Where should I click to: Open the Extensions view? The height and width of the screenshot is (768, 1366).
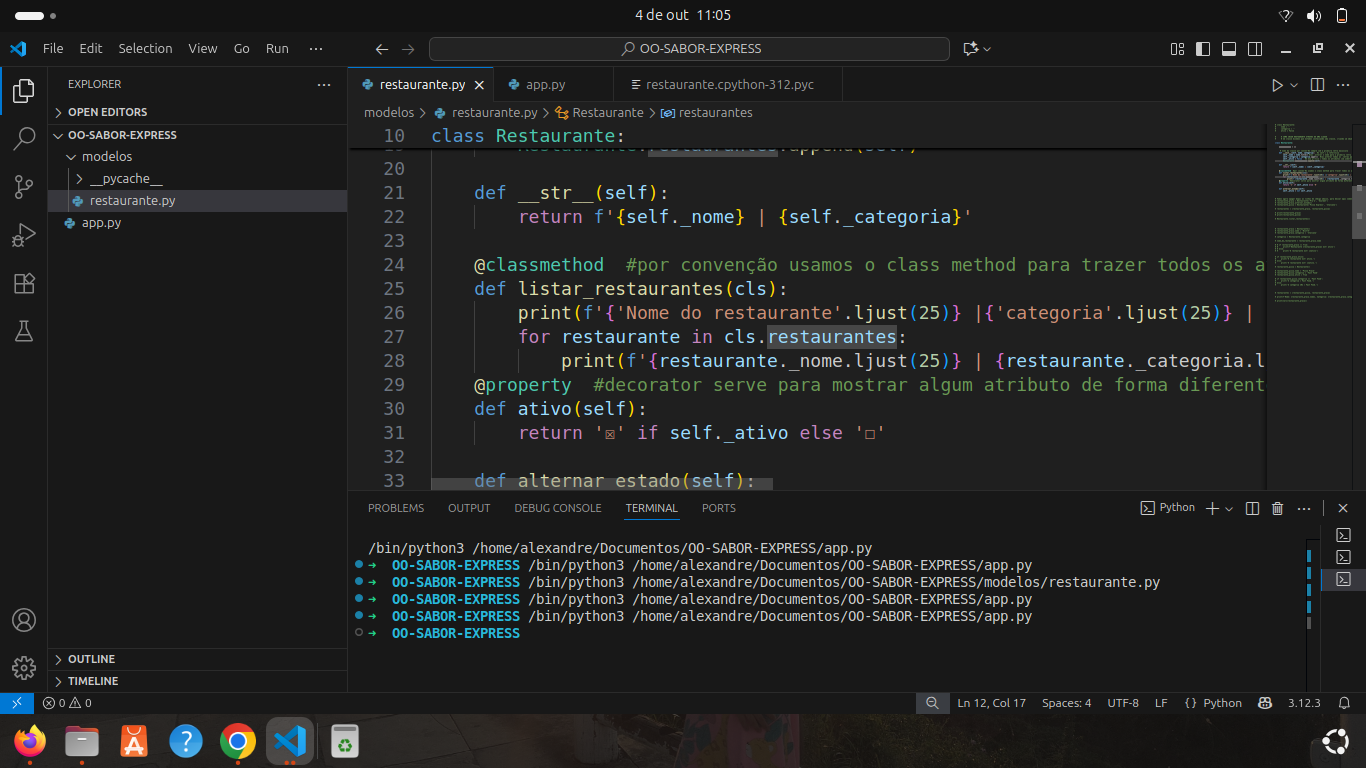[x=24, y=283]
